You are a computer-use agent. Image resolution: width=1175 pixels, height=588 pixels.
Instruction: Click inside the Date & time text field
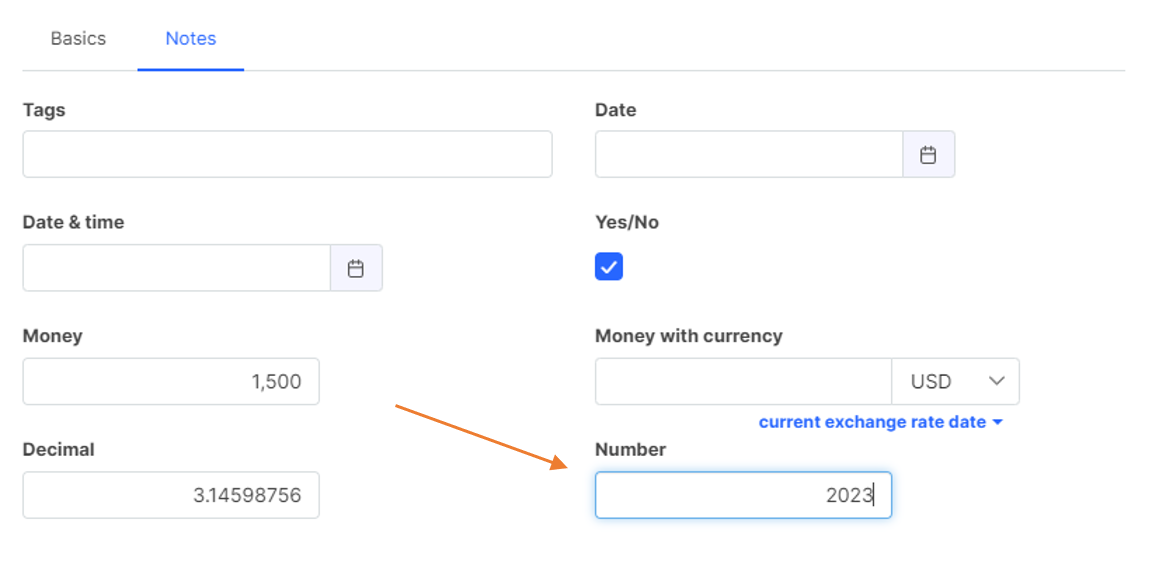(177, 268)
